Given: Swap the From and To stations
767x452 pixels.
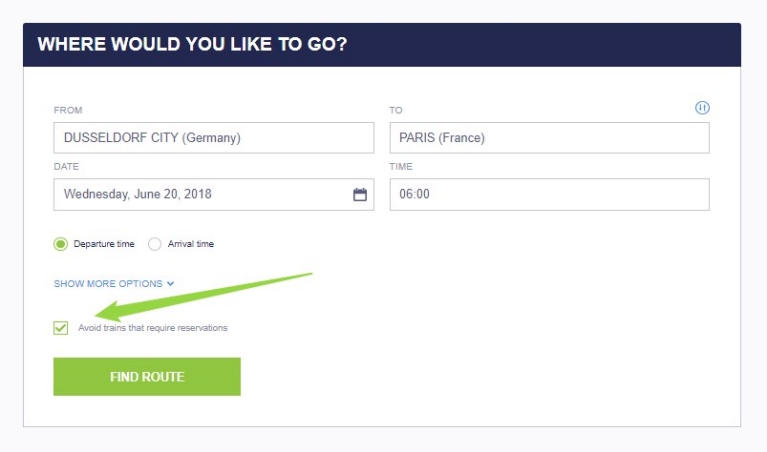Looking at the screenshot, I should pyautogui.click(x=702, y=108).
